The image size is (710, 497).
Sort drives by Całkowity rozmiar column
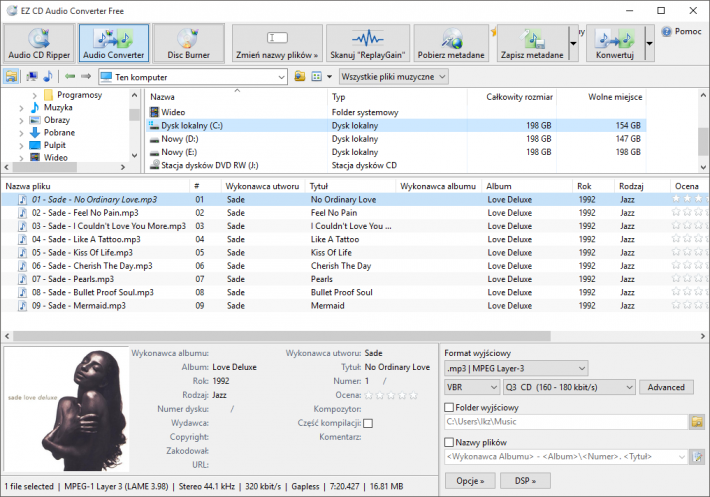(512, 97)
